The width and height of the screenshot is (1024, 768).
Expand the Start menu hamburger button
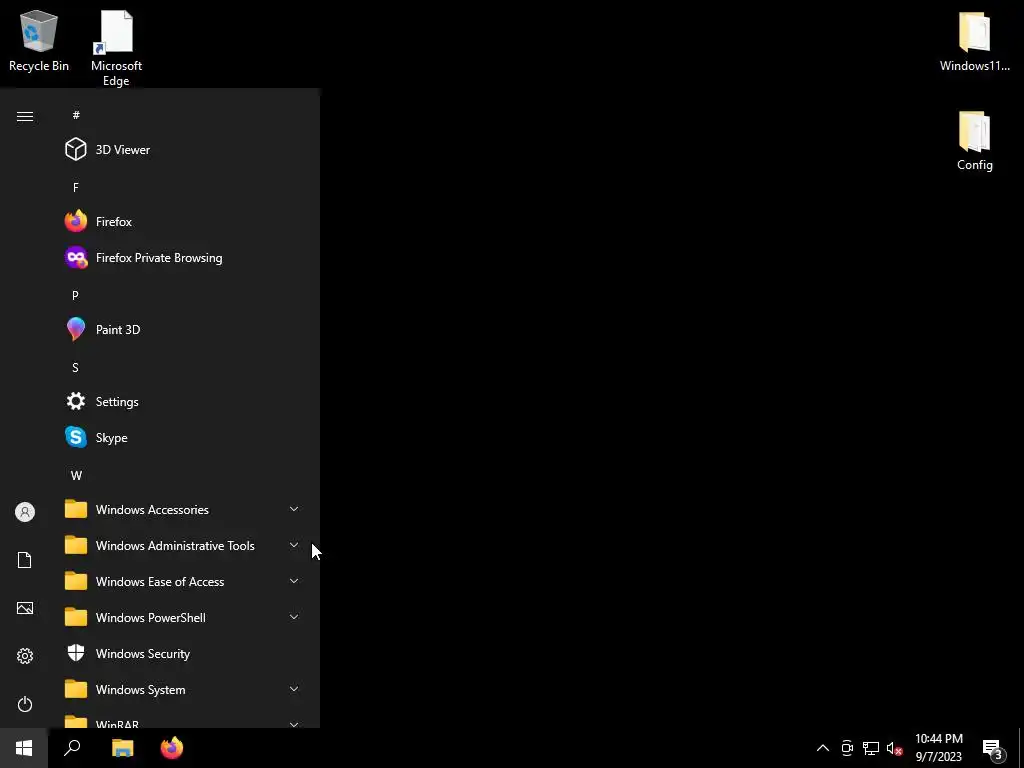25,116
